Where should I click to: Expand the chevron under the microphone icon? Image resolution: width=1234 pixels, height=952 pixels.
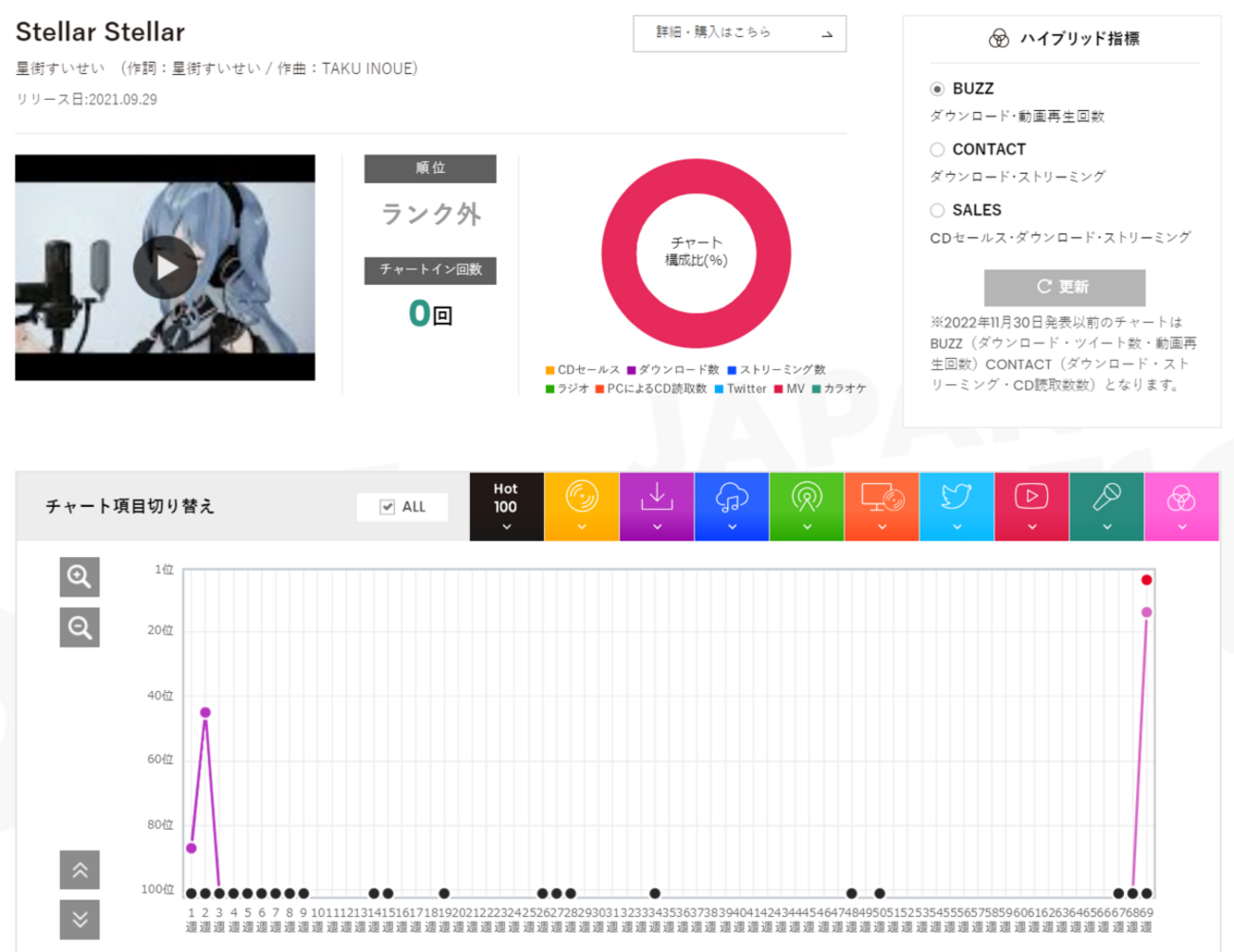[x=1107, y=527]
